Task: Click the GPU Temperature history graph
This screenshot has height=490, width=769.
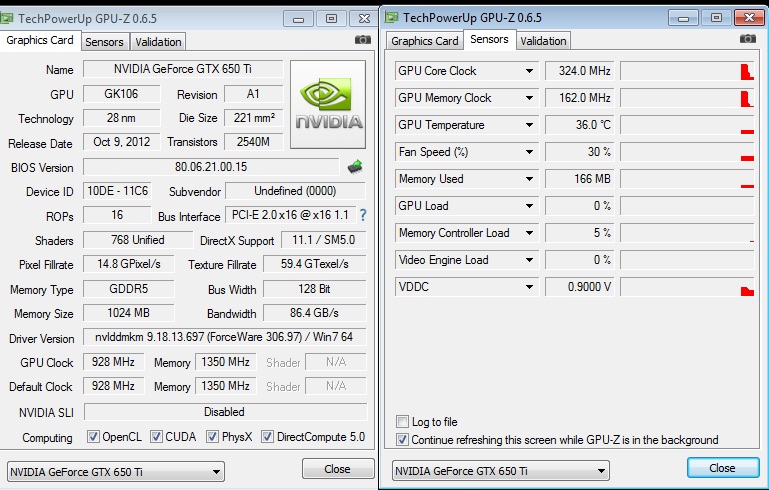Action: [687, 125]
